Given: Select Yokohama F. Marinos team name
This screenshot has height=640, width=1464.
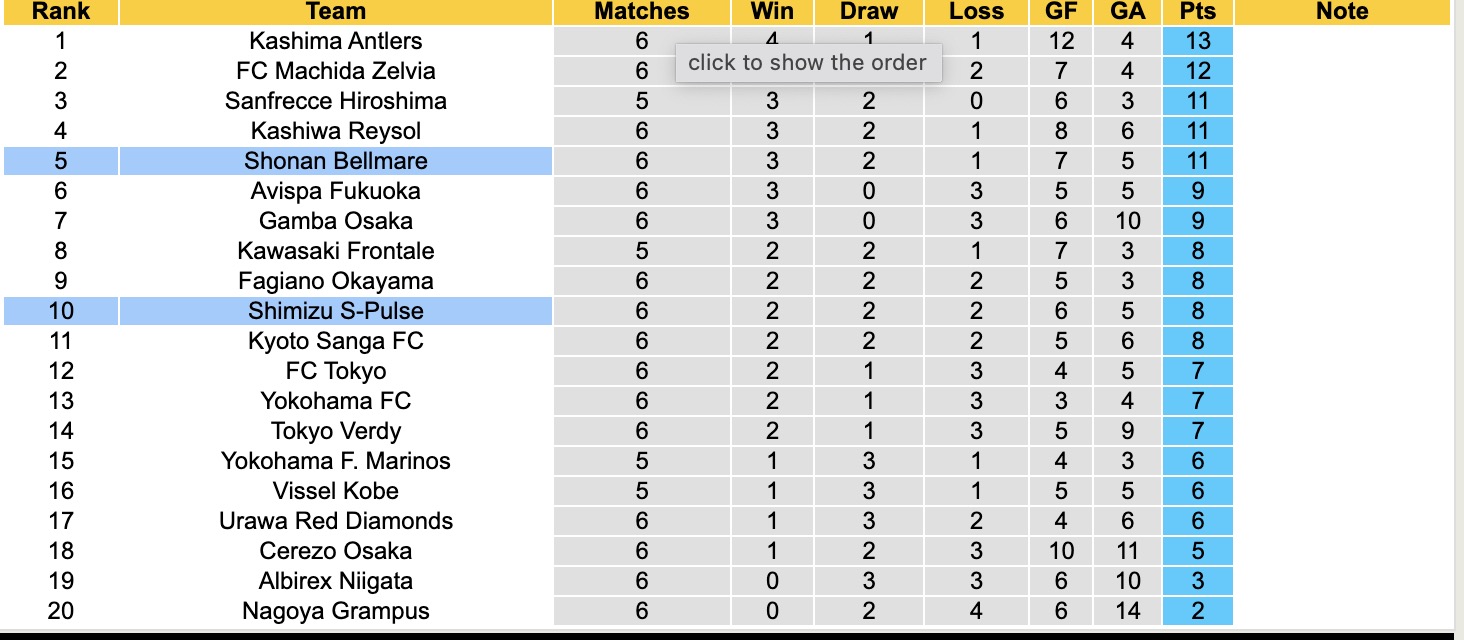Looking at the screenshot, I should (336, 461).
